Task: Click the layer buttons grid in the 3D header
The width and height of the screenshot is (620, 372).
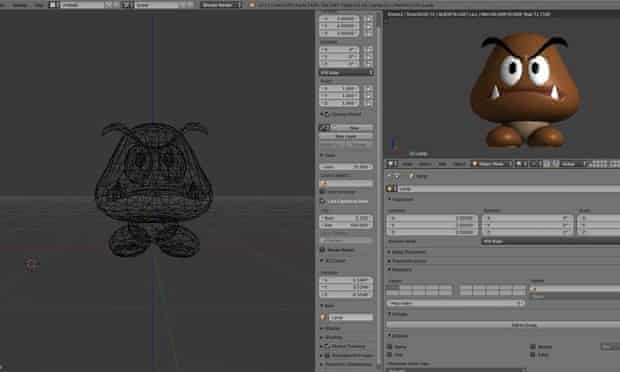Action: click(604, 164)
